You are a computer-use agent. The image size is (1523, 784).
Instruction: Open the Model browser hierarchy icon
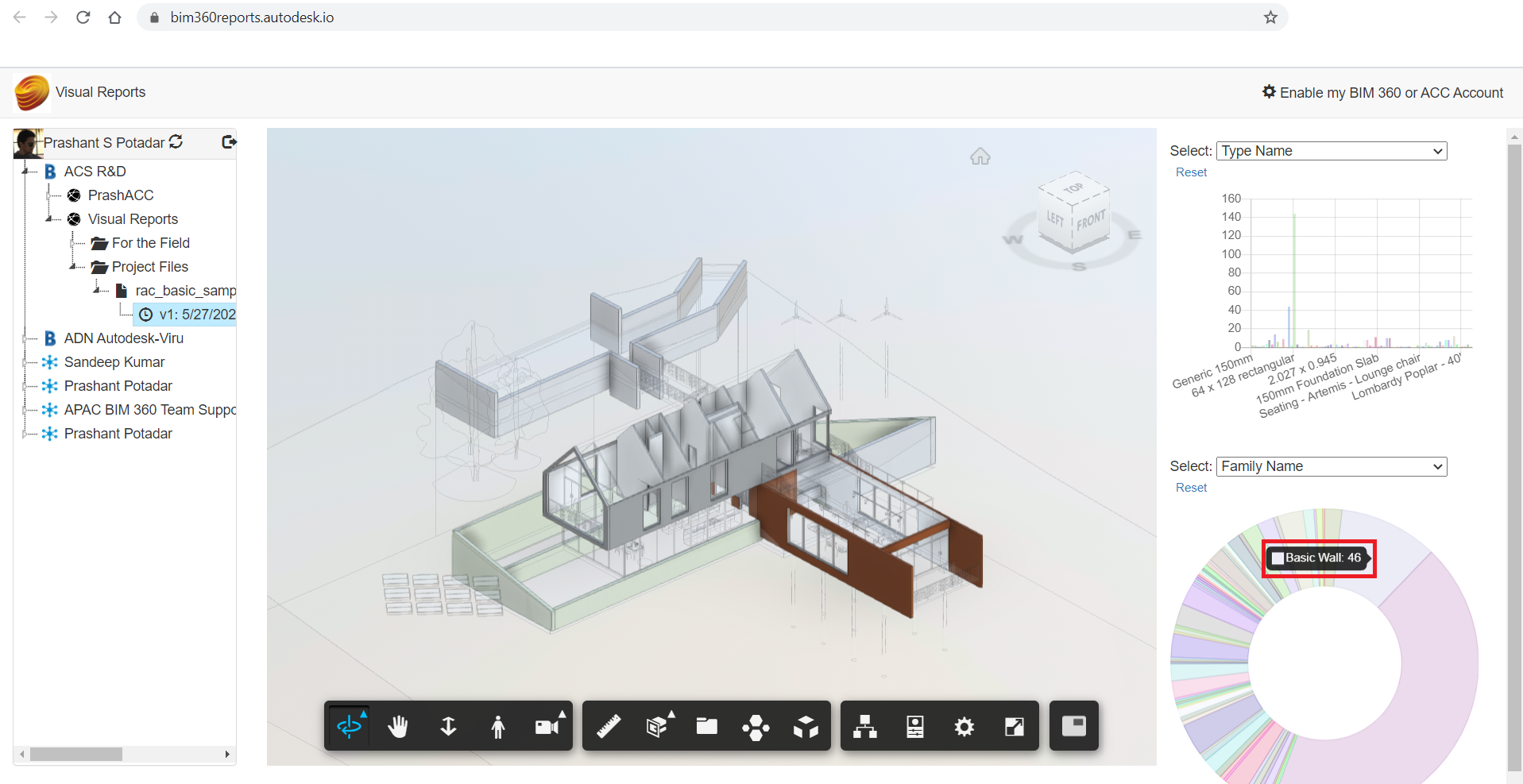[865, 726]
